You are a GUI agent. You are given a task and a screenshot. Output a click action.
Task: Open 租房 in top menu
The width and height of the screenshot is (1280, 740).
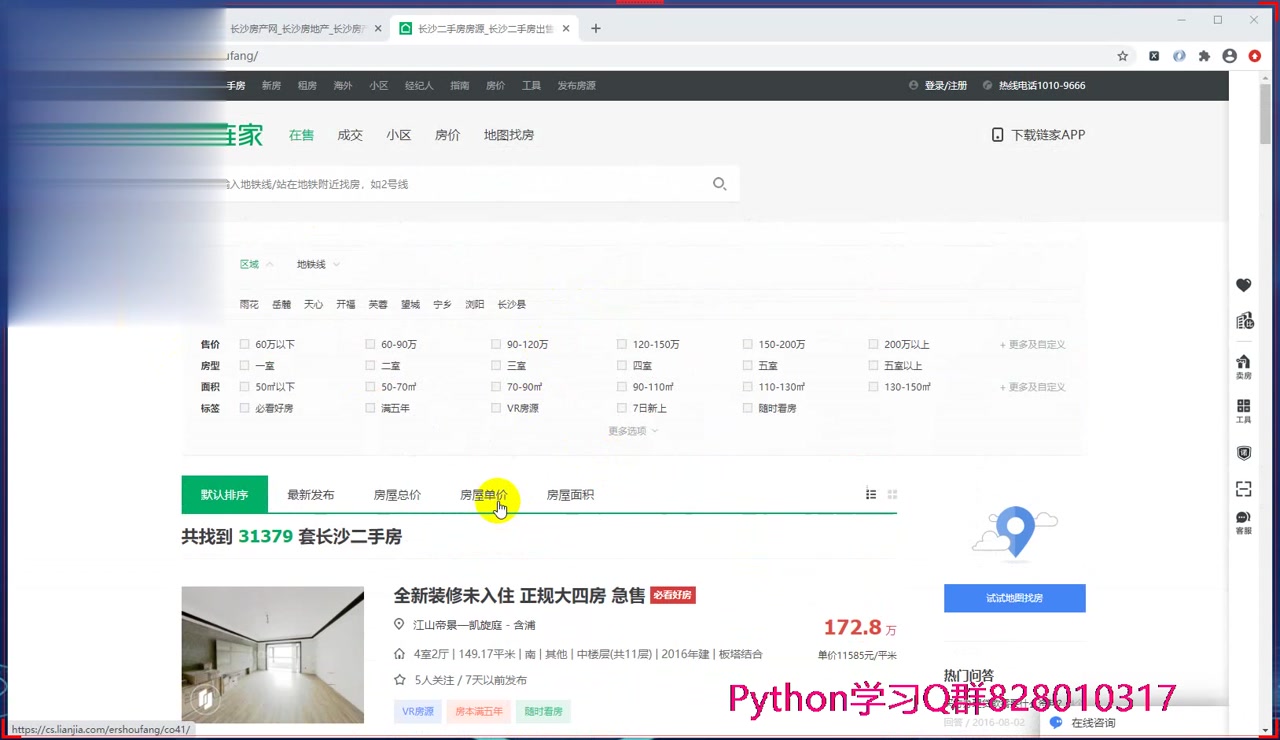click(x=307, y=86)
